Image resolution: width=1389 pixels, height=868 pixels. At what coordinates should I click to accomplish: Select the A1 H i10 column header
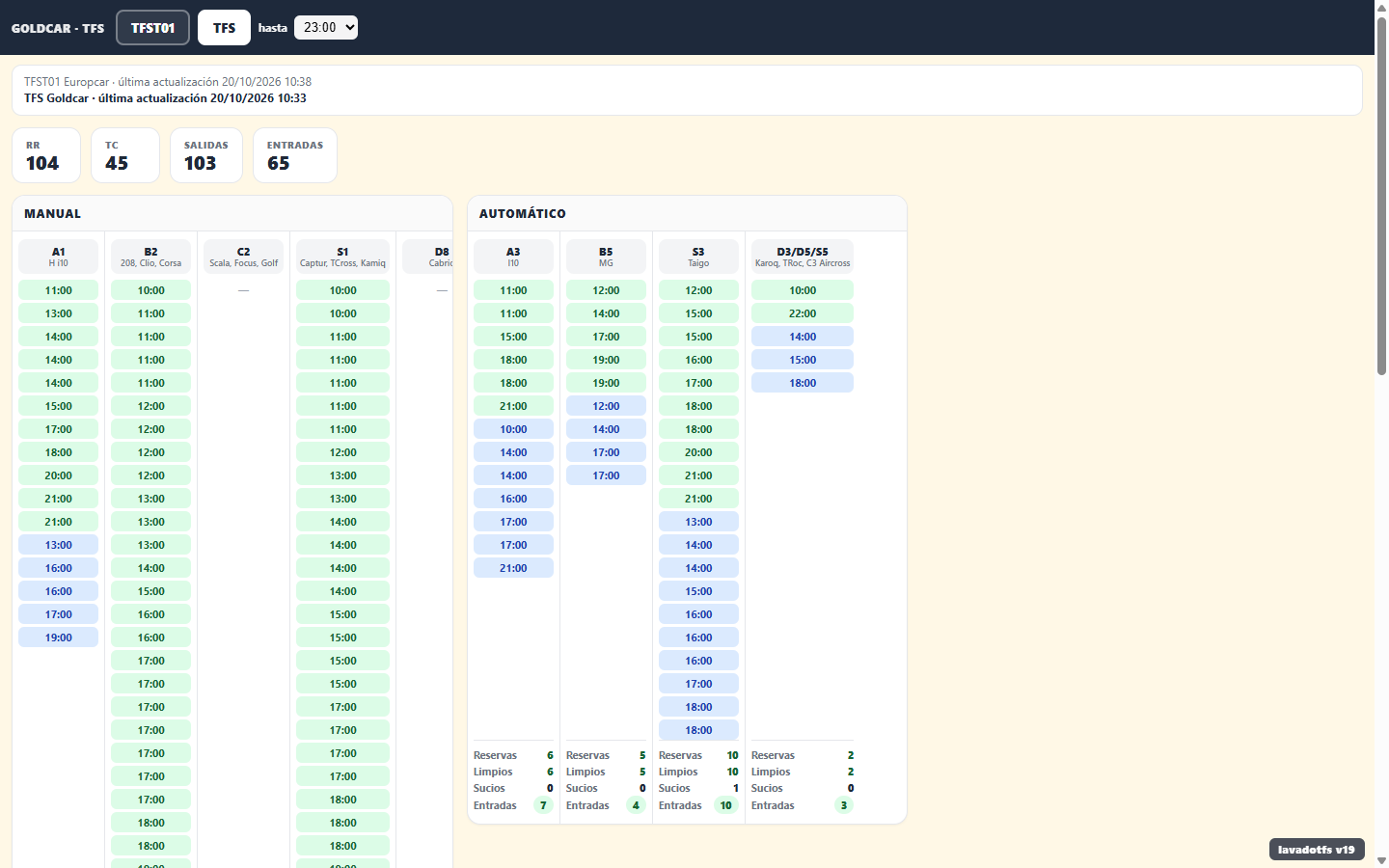[59, 257]
